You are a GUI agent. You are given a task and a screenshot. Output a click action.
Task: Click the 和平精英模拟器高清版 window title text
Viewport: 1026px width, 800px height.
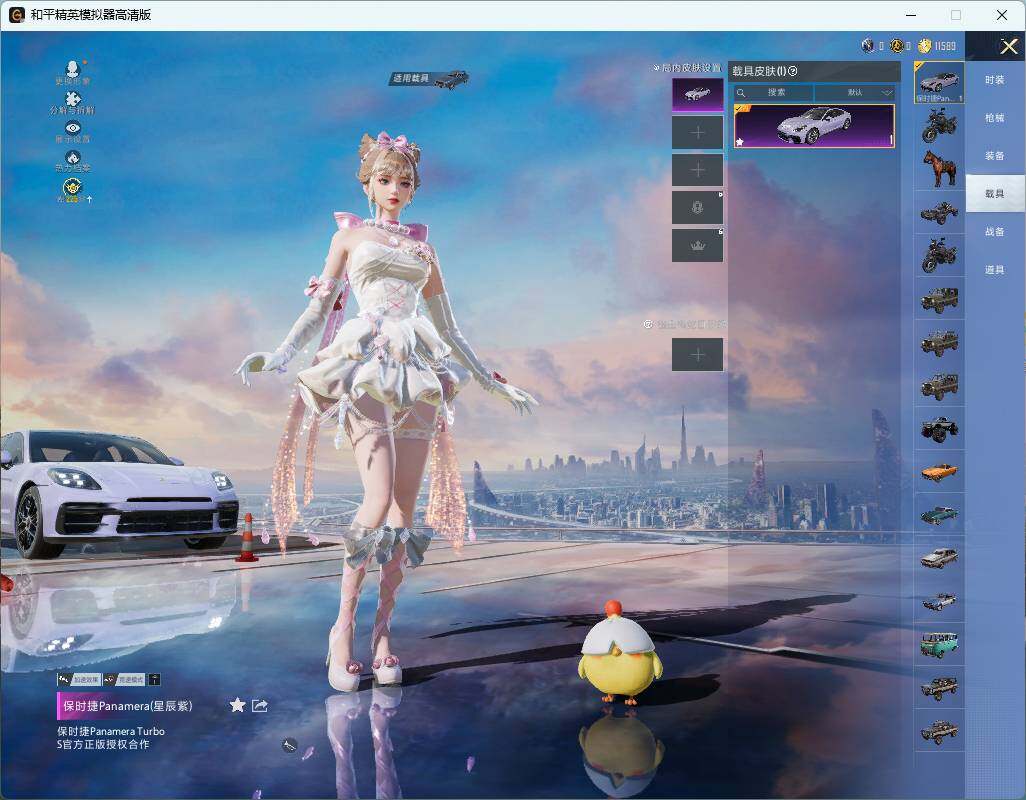(91, 14)
